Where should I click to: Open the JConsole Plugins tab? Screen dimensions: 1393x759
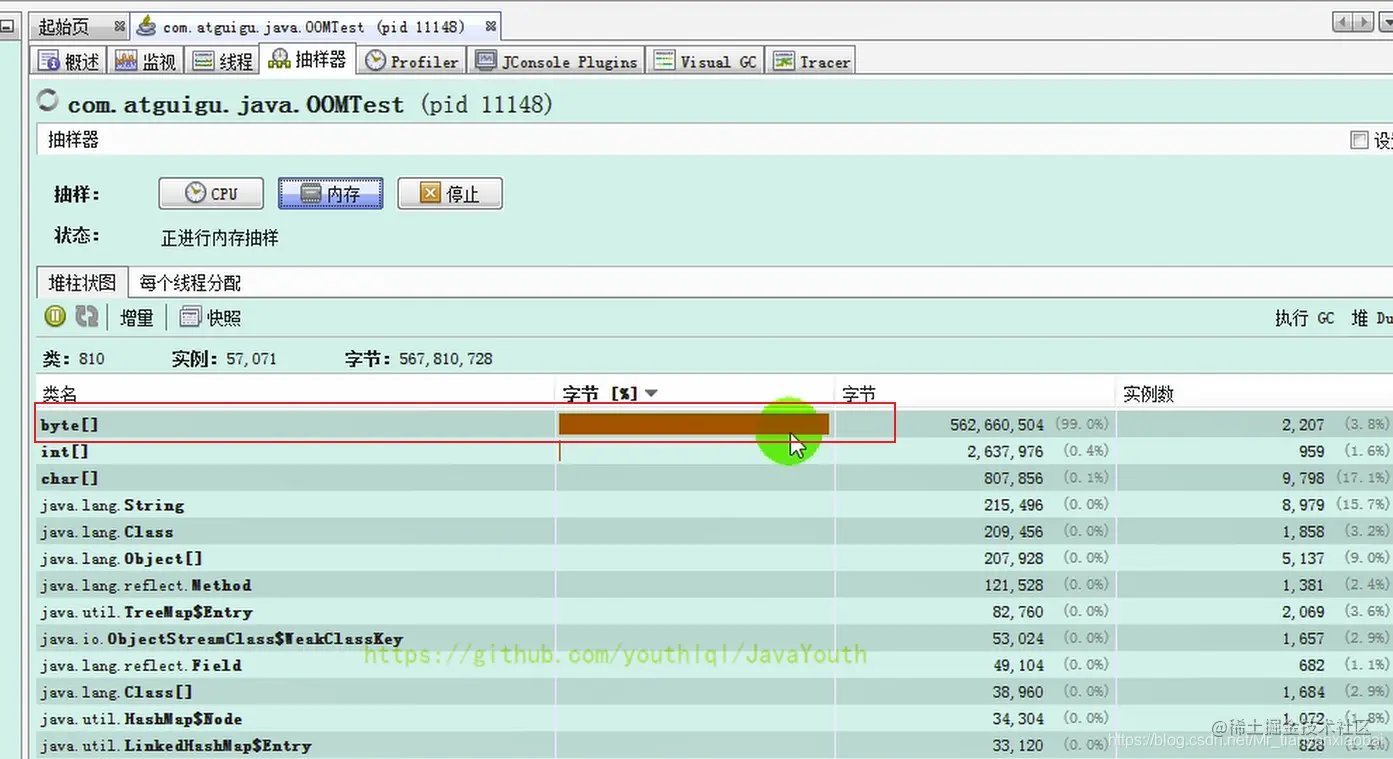click(x=557, y=61)
